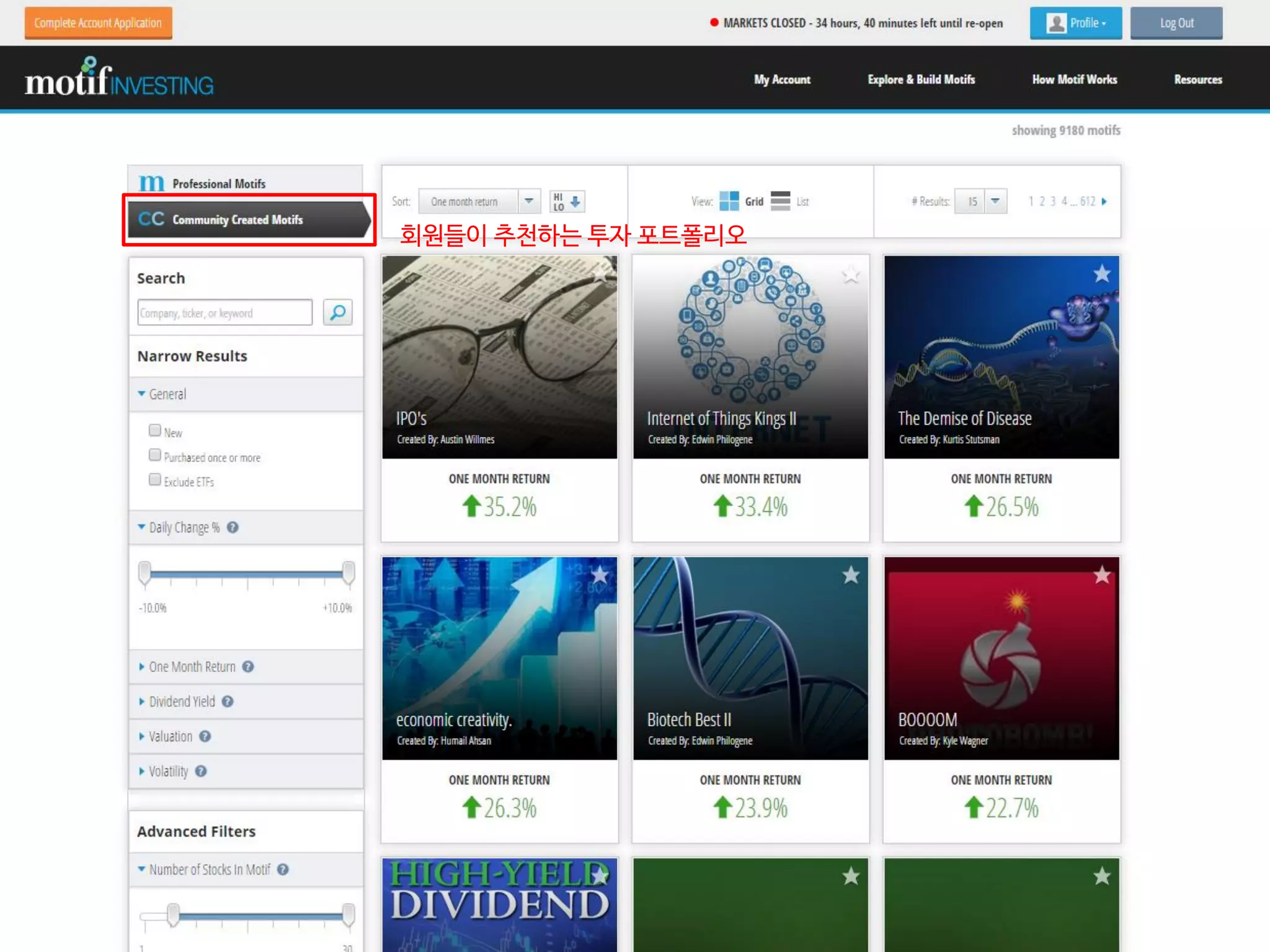Check Purchased once or more filter
Viewport: 1270px width, 952px height.
[x=155, y=455]
